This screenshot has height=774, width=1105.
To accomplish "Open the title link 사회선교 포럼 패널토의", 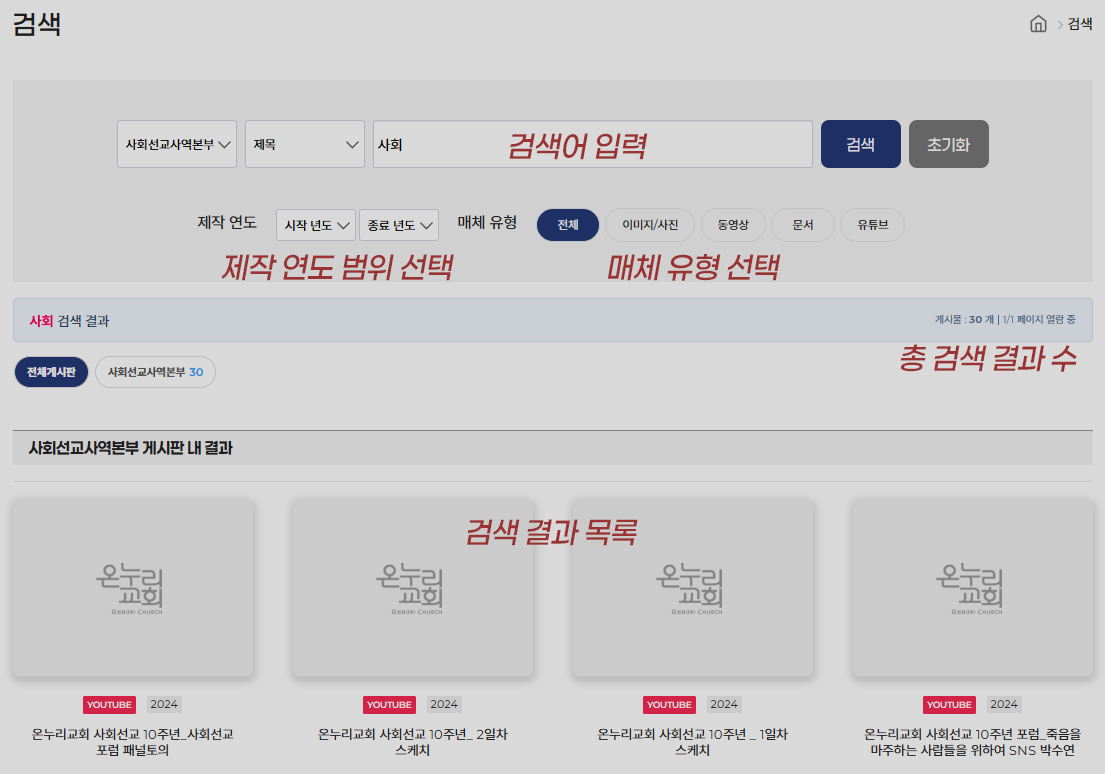I will click(x=132, y=742).
